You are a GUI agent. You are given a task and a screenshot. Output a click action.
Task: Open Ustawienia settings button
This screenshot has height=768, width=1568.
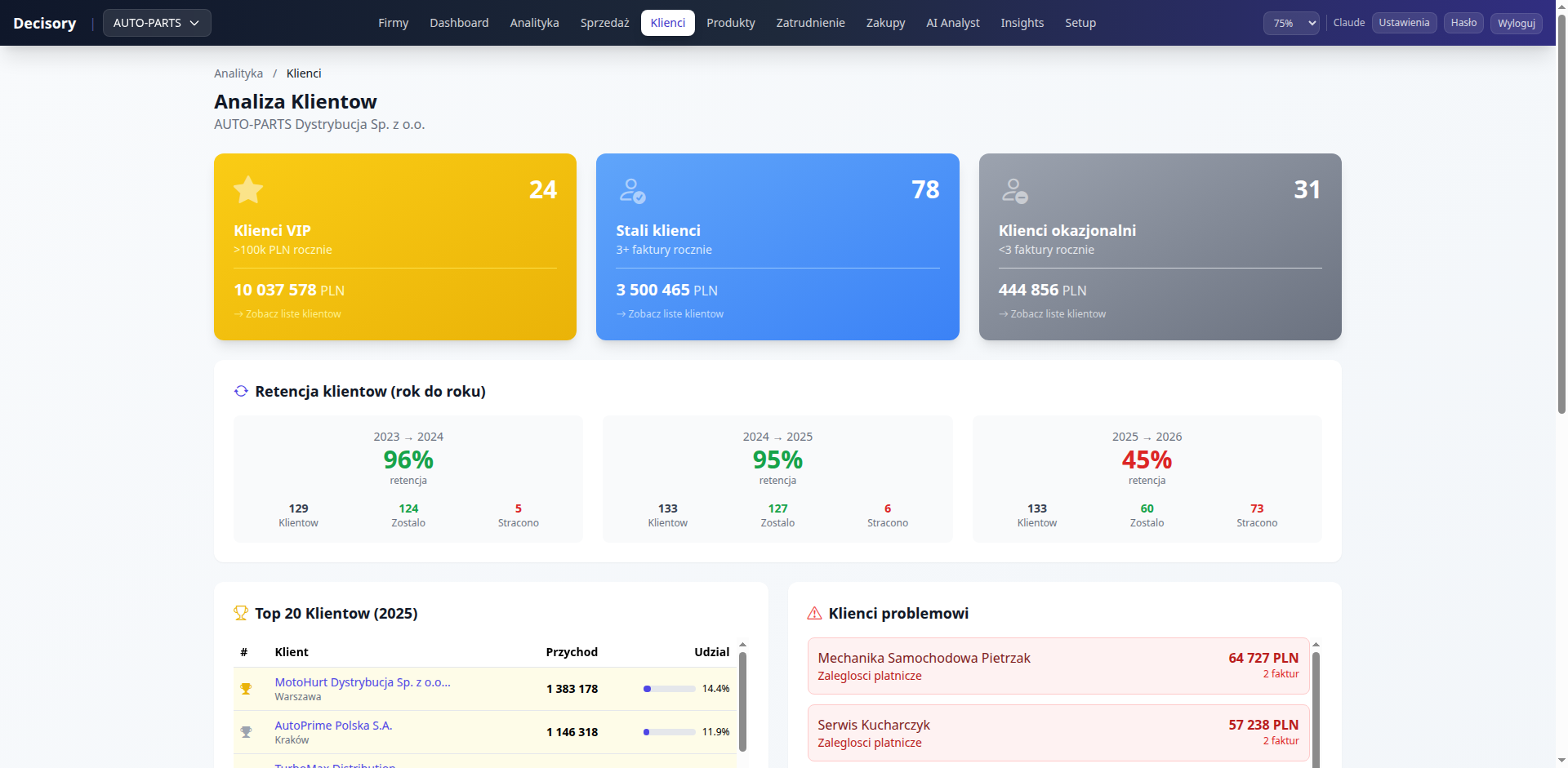[1404, 23]
